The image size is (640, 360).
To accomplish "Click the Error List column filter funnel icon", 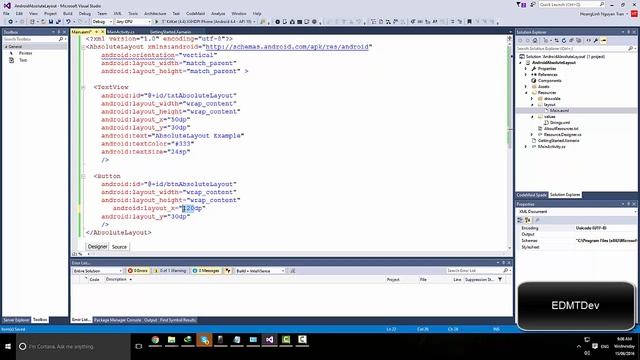I will [x=500, y=280].
